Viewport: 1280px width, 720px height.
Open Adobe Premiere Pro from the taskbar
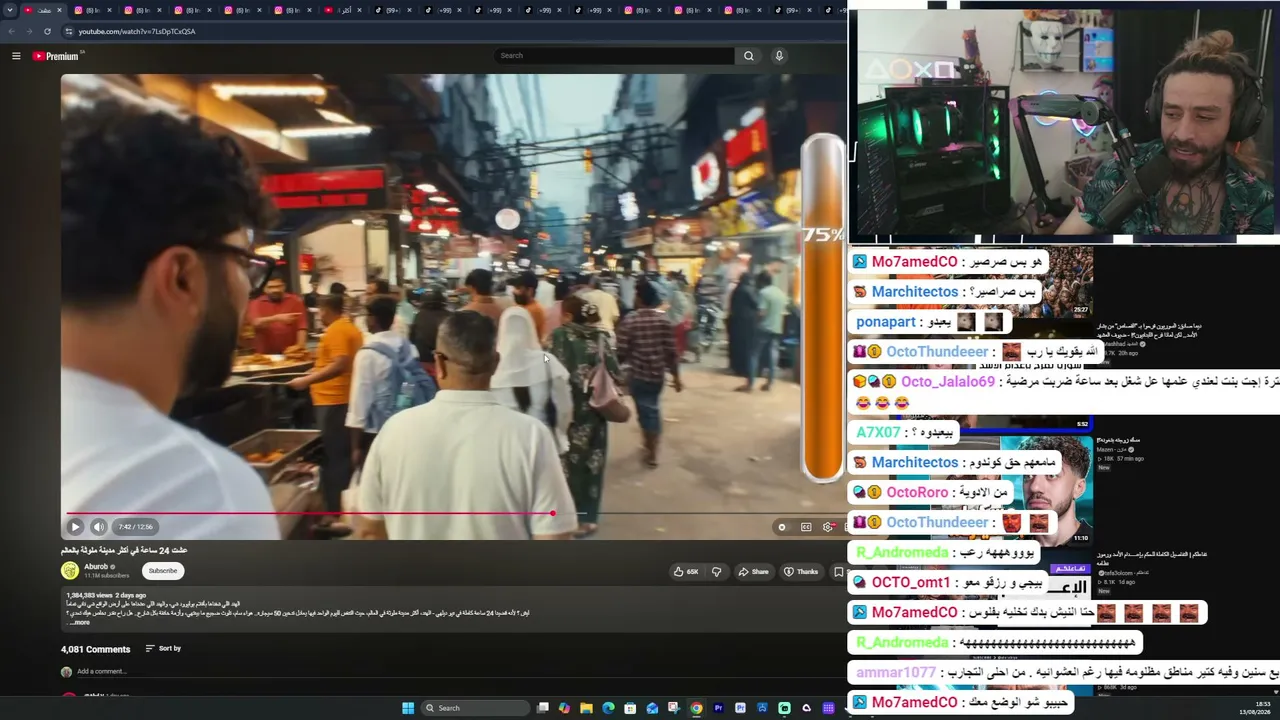coord(719,708)
